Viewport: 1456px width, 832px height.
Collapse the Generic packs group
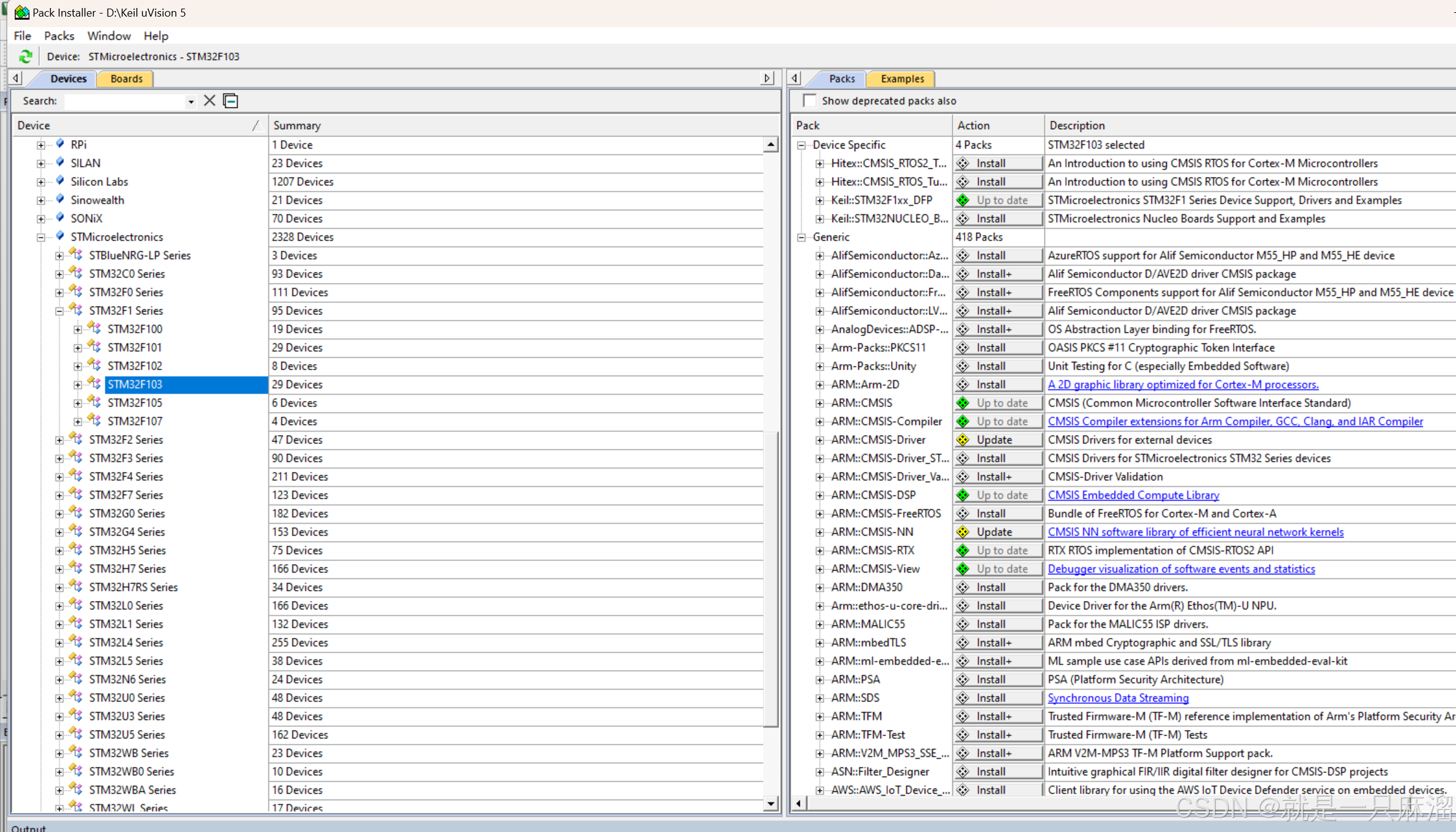801,237
